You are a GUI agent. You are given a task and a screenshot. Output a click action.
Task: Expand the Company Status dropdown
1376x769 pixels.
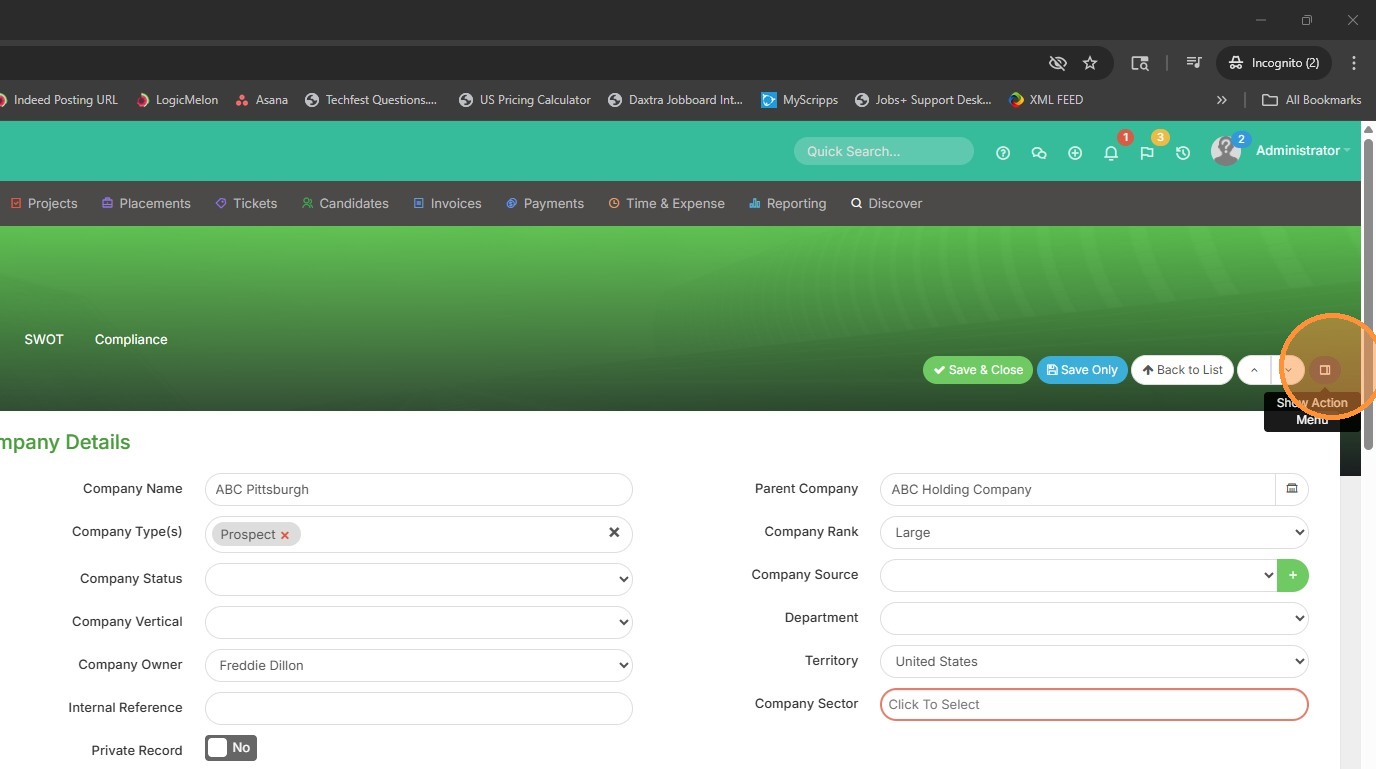point(419,579)
